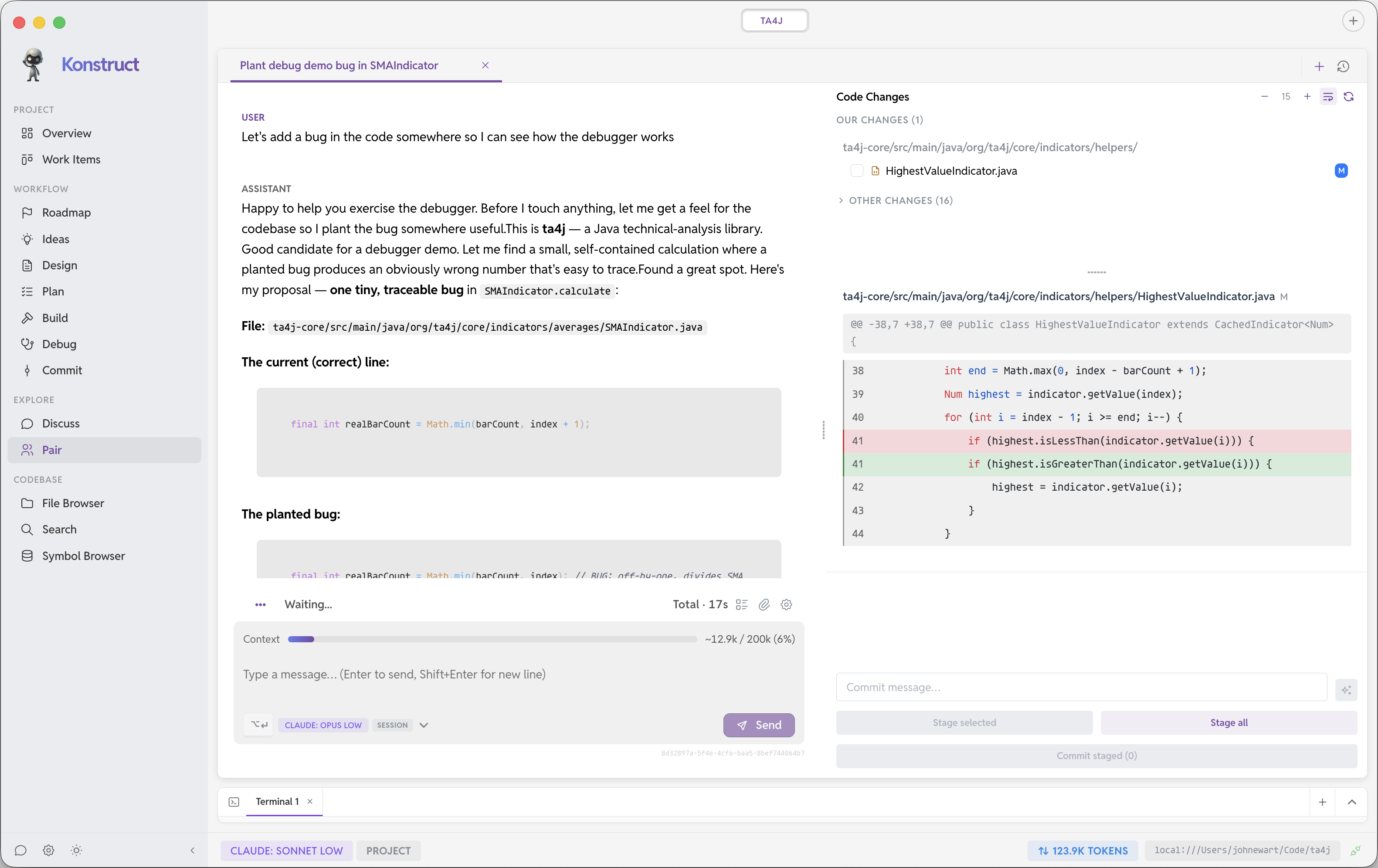This screenshot has height=868, width=1378.
Task: Click the Context usage progress bar
Action: click(492, 639)
